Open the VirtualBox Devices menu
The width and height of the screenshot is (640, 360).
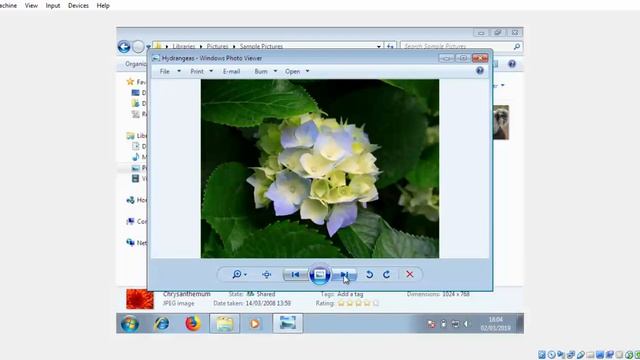(x=78, y=6)
